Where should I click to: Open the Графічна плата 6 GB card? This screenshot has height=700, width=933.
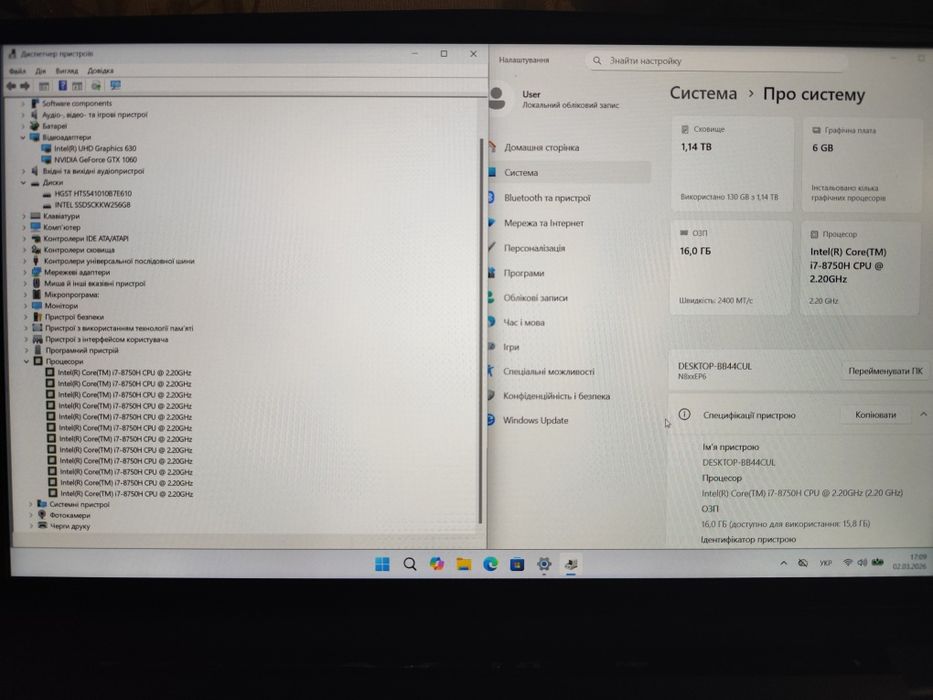click(862, 165)
